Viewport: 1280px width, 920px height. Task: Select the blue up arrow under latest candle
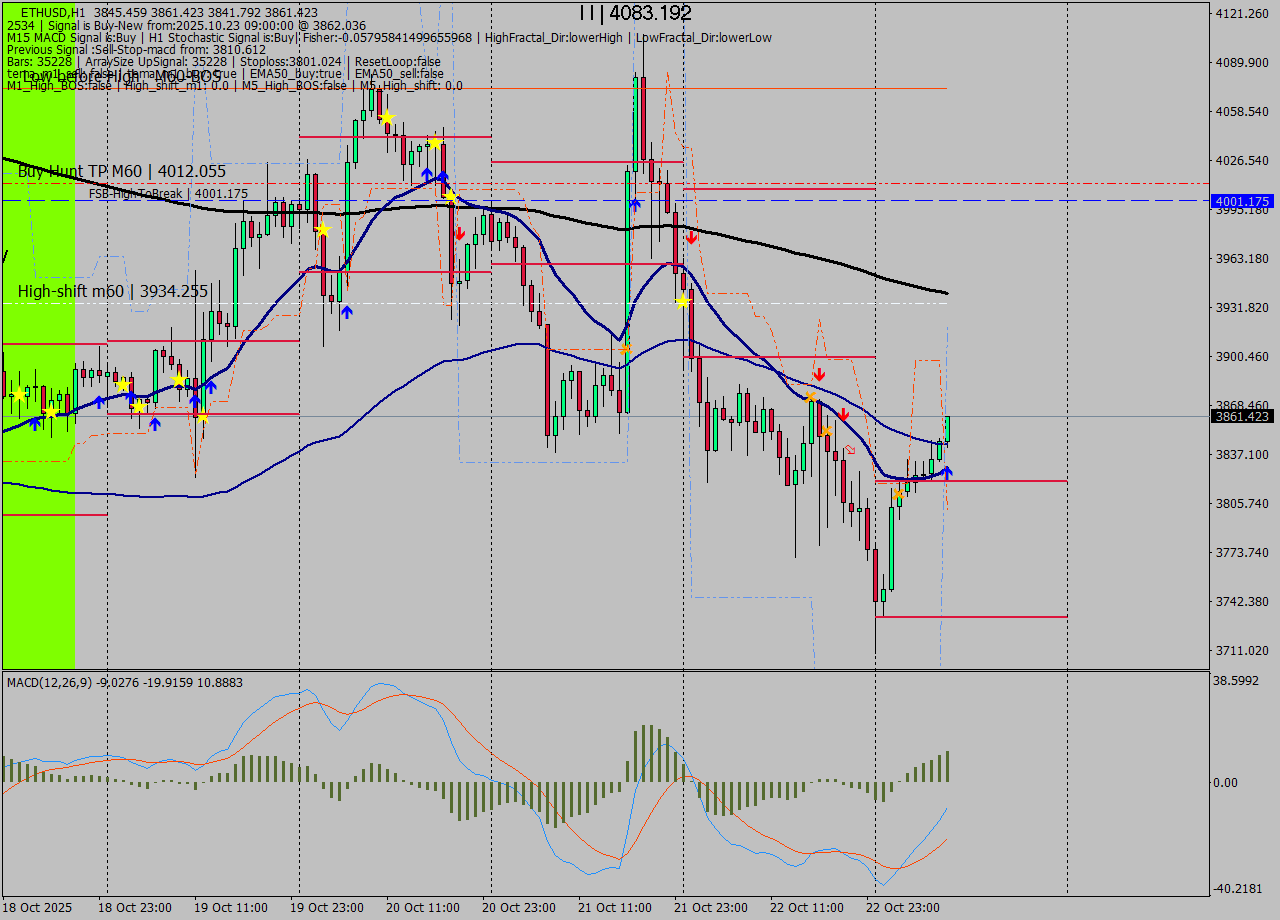pyautogui.click(x=946, y=471)
